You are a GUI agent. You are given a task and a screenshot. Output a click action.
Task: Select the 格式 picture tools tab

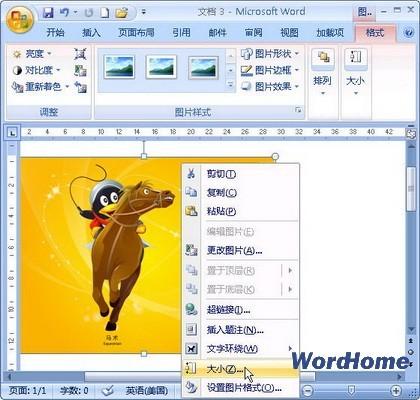click(x=375, y=32)
